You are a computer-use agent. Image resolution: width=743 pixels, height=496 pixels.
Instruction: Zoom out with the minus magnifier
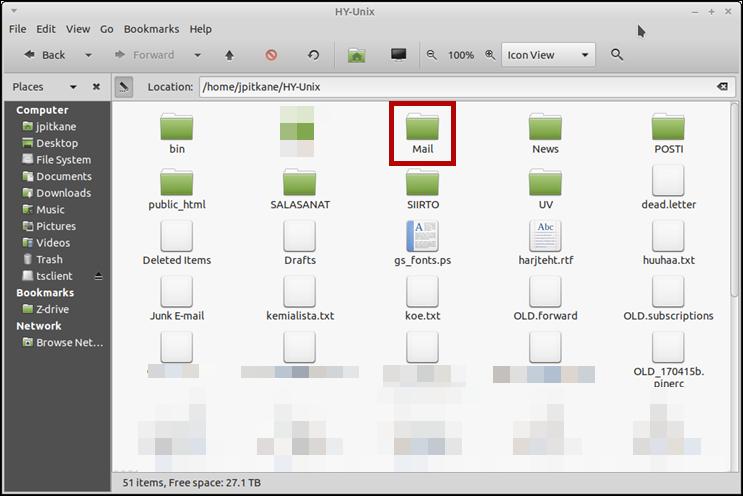click(432, 55)
